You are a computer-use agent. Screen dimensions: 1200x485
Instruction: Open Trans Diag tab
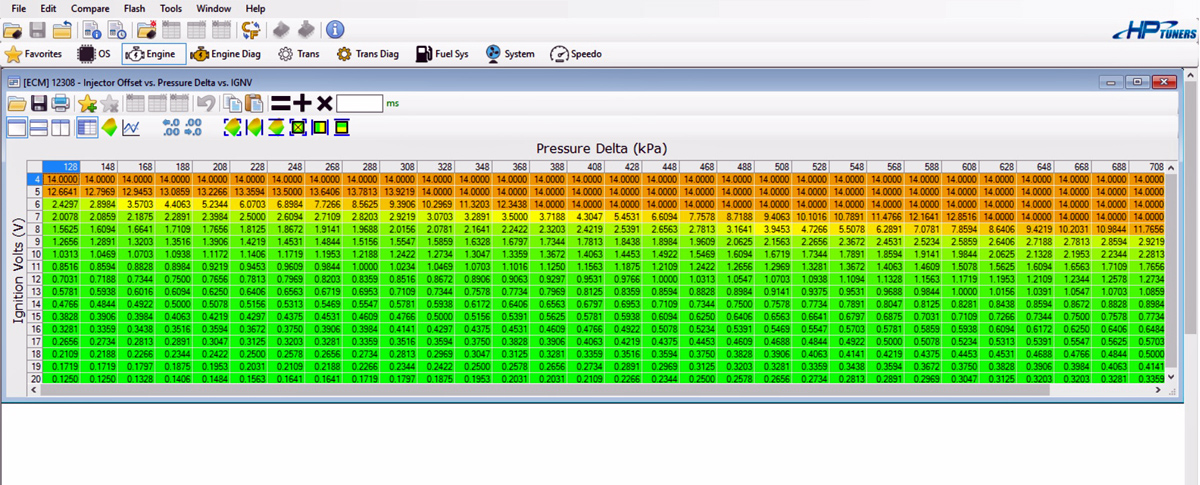point(368,54)
